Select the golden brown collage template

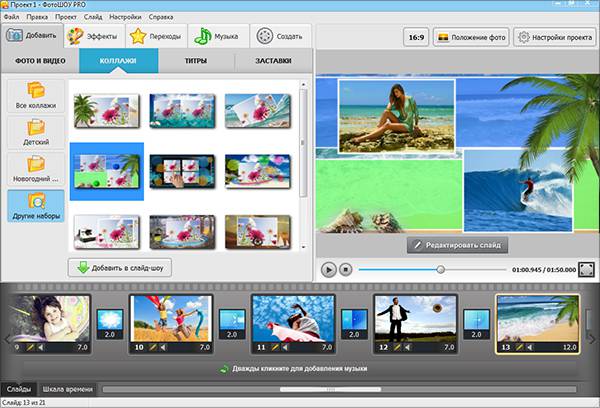coord(258,232)
